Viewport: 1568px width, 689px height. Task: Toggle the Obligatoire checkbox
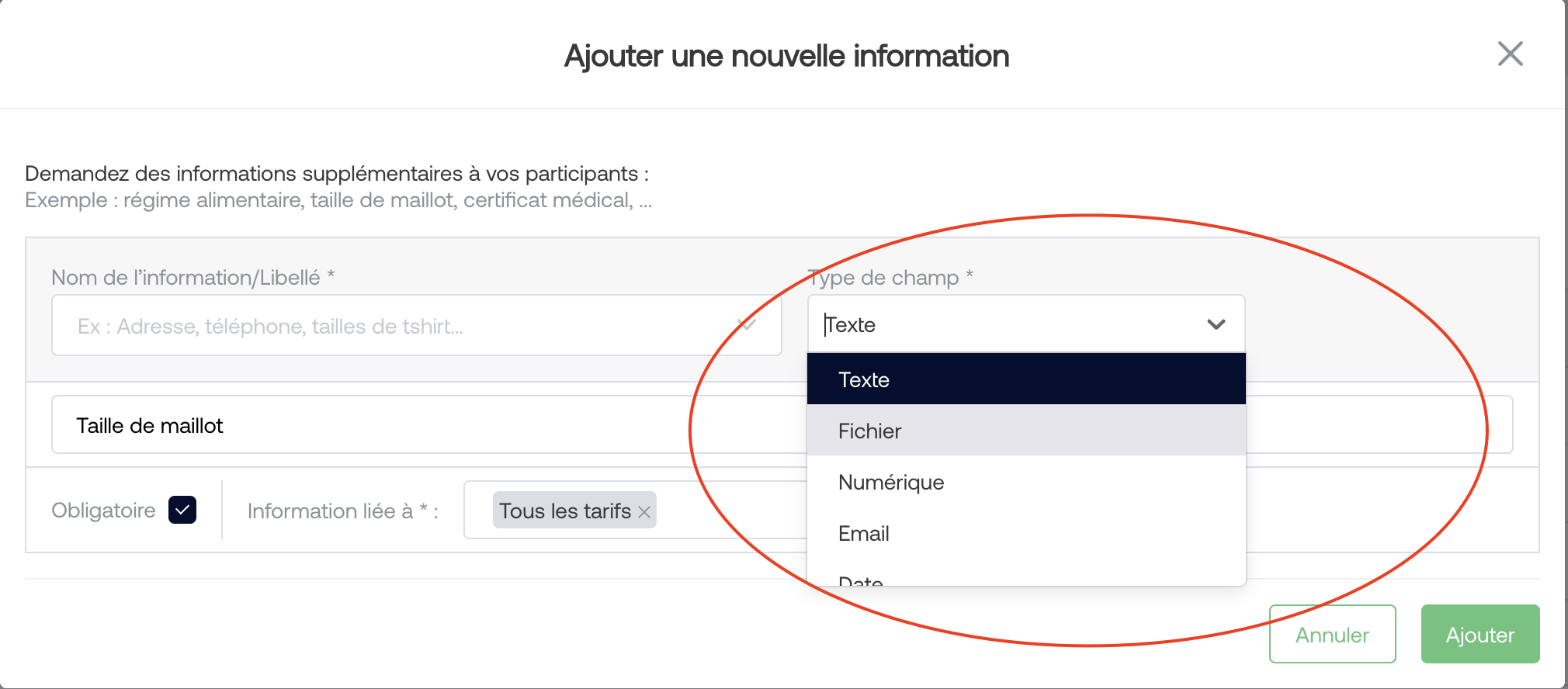click(x=182, y=510)
